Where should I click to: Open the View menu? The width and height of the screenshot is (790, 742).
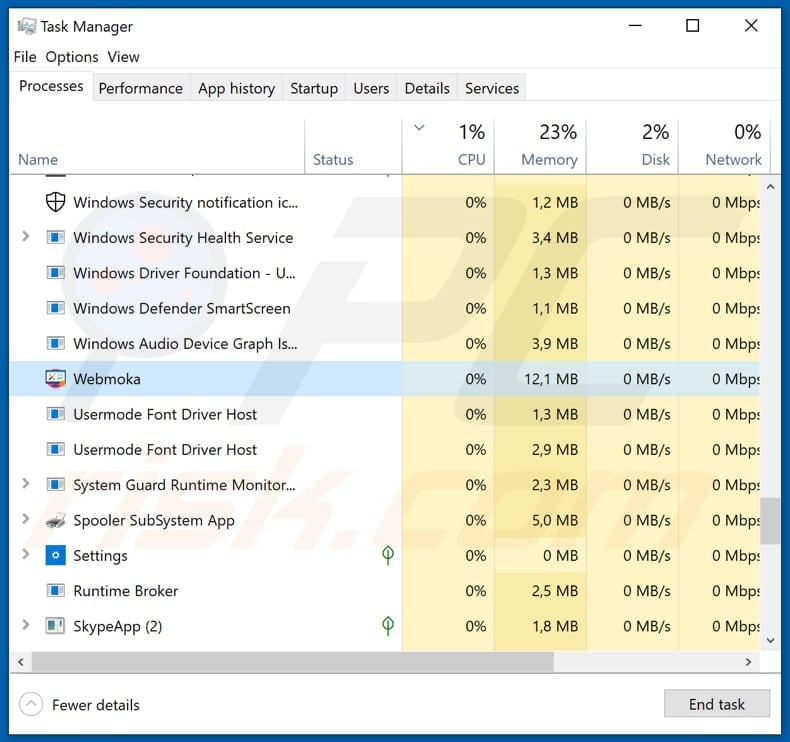point(123,57)
